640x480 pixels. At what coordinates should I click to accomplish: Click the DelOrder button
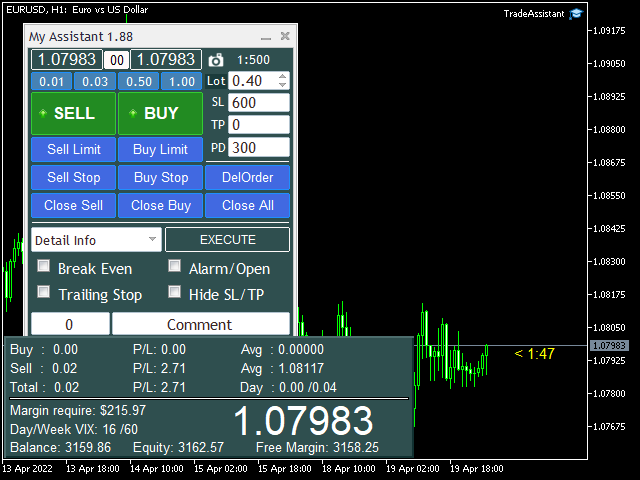[x=248, y=178]
